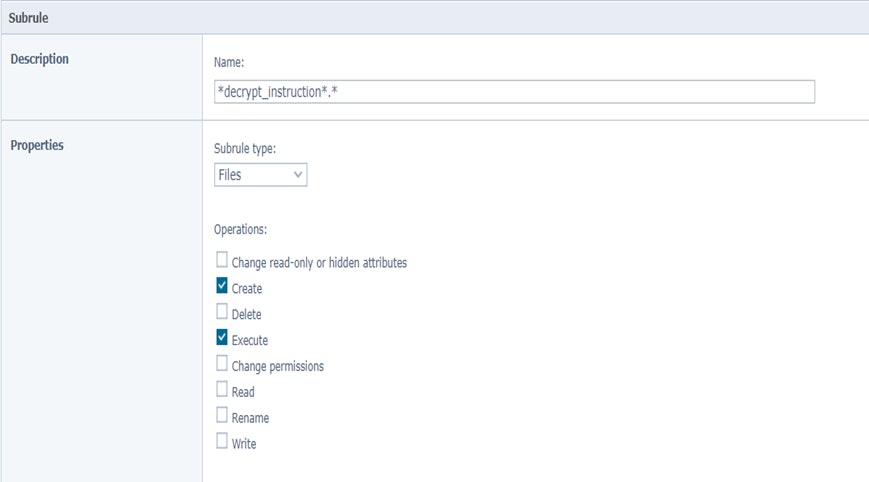Enable the 'Change read-only or hidden attributes' checkbox
The width and height of the screenshot is (869, 482).
tap(222, 261)
